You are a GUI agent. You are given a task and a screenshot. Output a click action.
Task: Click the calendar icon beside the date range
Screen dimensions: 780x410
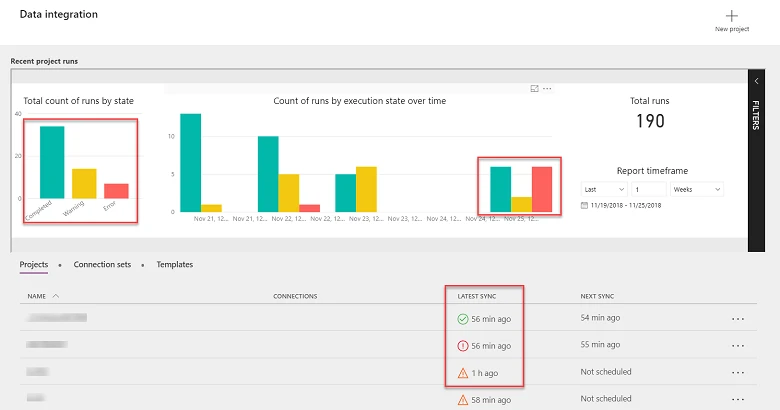click(585, 205)
